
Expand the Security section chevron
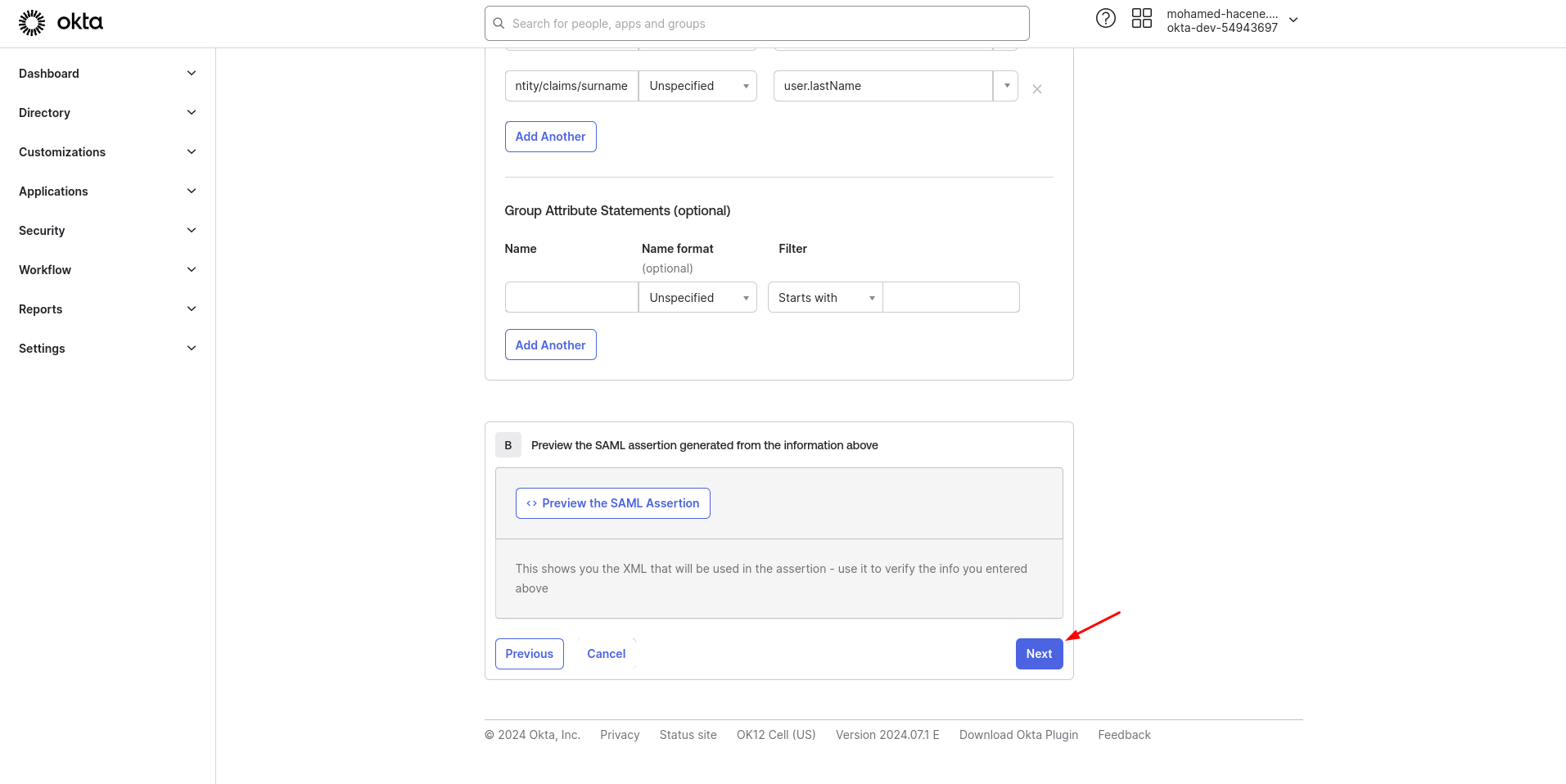pos(192,231)
